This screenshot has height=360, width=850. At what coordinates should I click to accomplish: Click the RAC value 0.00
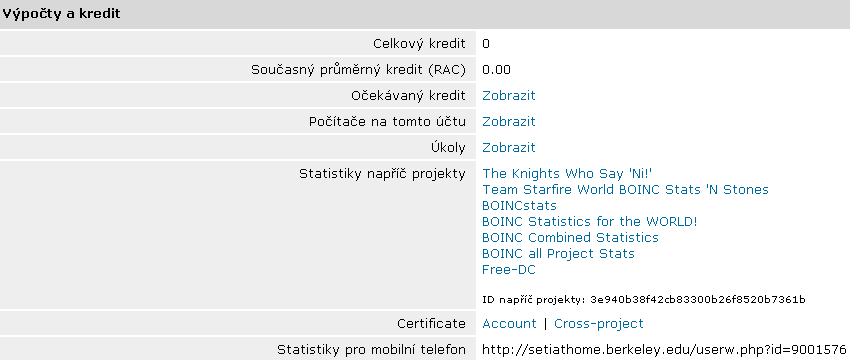point(496,70)
